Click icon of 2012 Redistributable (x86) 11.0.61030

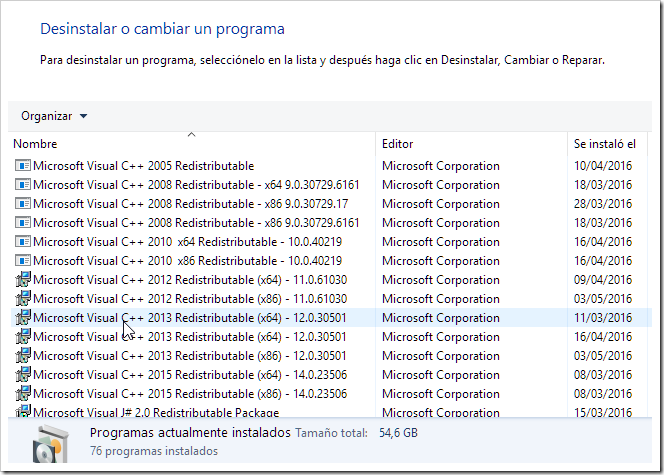23,298
